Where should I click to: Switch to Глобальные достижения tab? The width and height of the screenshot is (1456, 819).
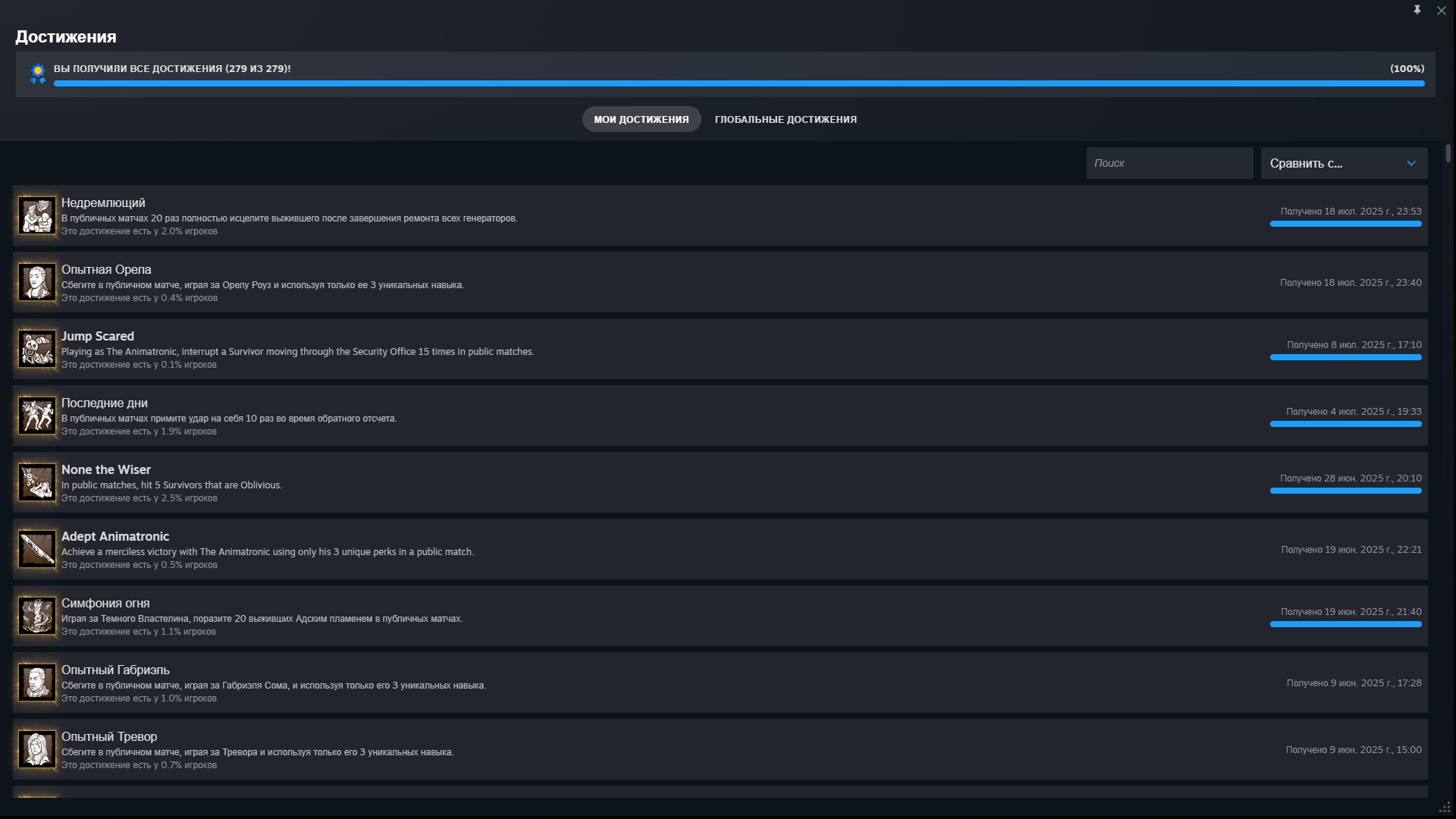785,119
